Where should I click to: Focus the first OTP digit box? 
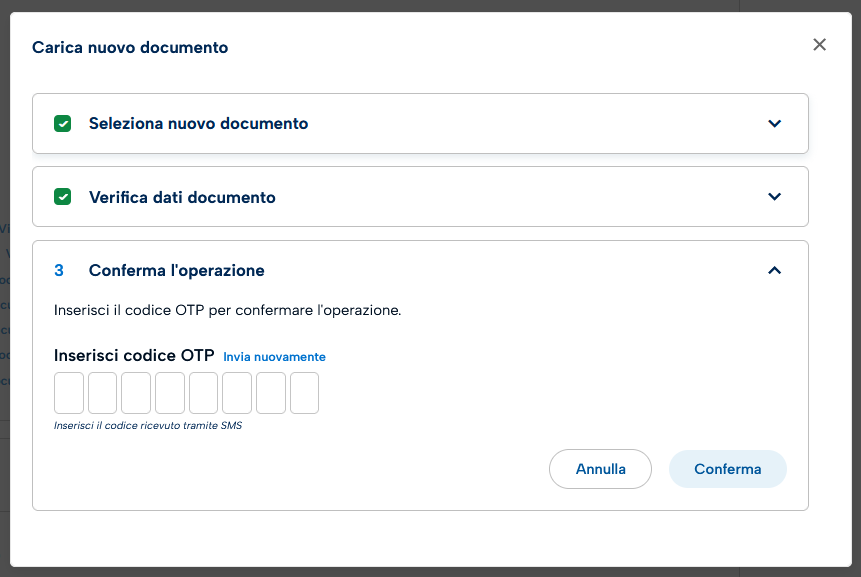coord(69,393)
